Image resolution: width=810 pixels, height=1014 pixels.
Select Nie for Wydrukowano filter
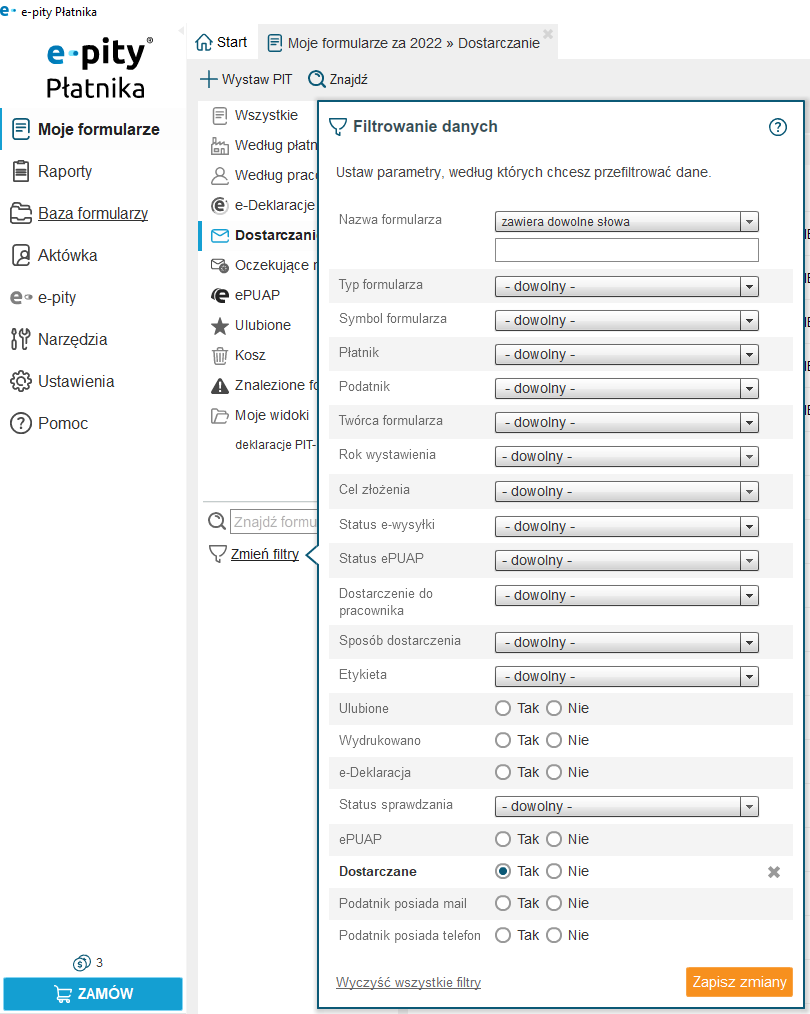pyautogui.click(x=554, y=740)
